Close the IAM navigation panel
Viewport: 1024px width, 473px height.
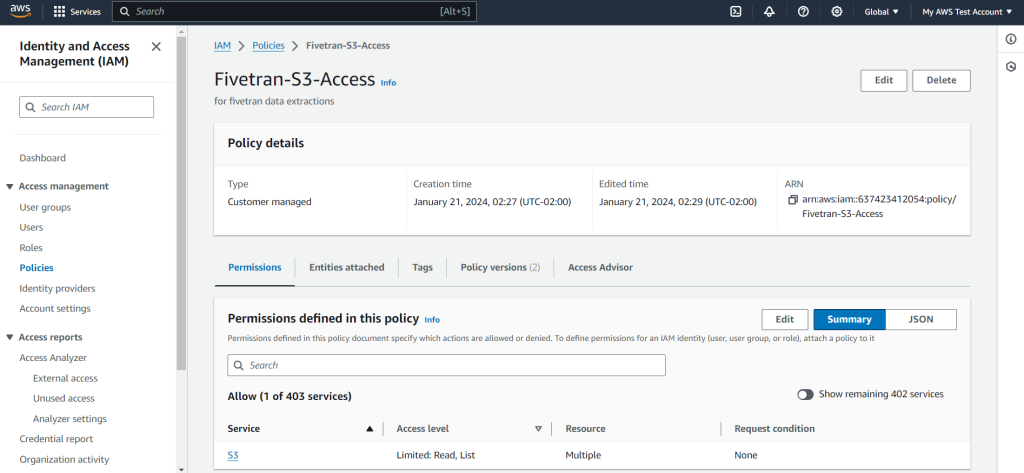click(x=155, y=47)
